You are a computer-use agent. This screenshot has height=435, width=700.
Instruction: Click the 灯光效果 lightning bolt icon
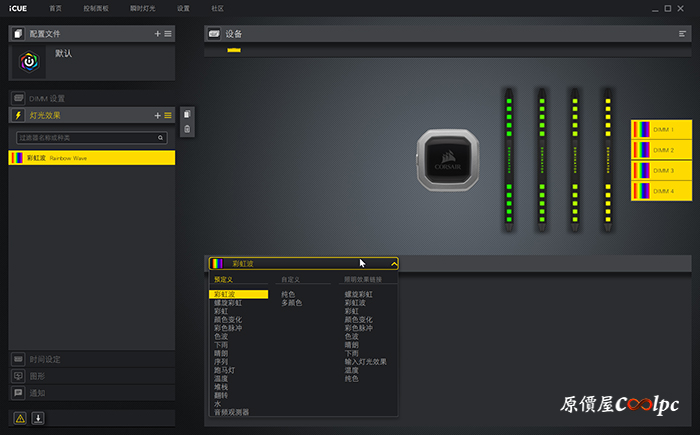coord(18,115)
